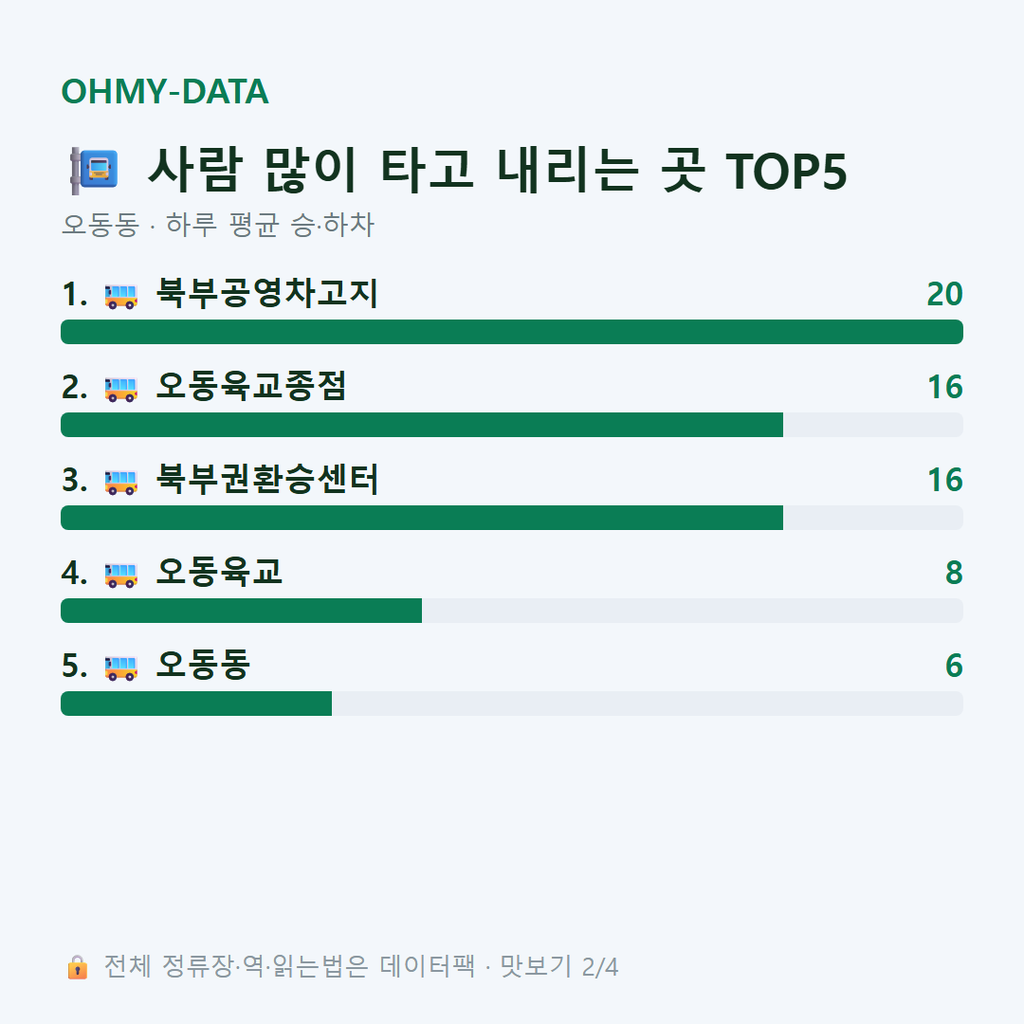Click the subtitle 오동동 하루 평균 승·하차
Viewport: 1024px width, 1024px height.
tap(217, 225)
